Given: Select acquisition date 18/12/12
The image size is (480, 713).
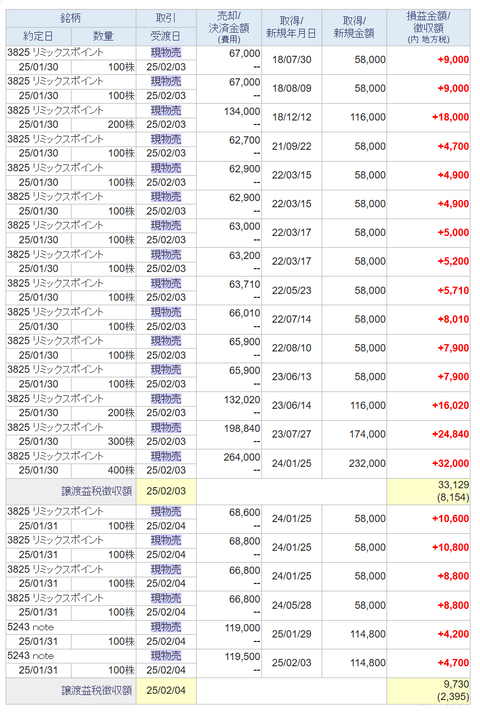Looking at the screenshot, I should (291, 117).
